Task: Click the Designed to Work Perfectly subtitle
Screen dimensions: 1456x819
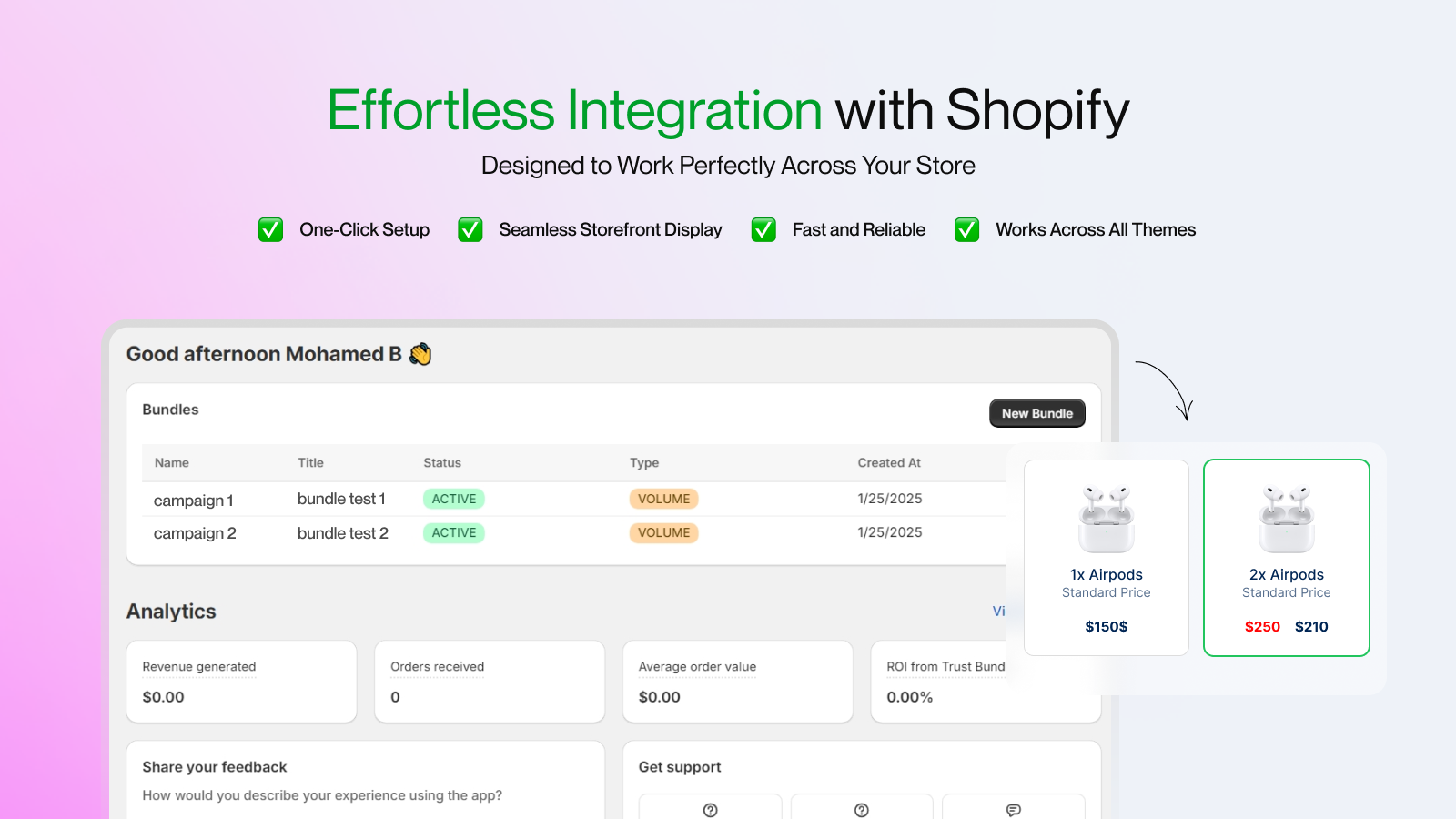Action: tap(728, 166)
